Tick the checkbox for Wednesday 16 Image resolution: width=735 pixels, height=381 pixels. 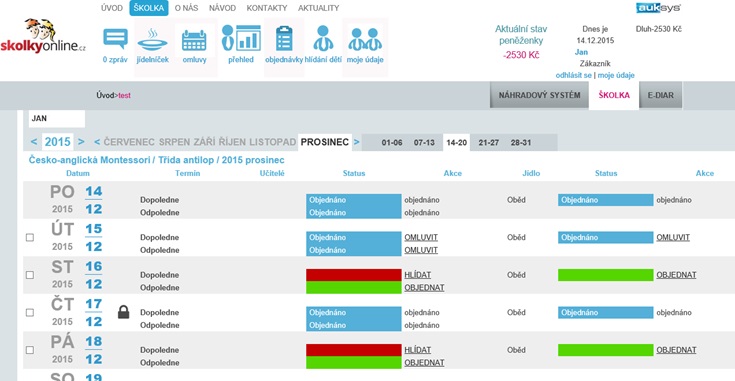[30, 275]
